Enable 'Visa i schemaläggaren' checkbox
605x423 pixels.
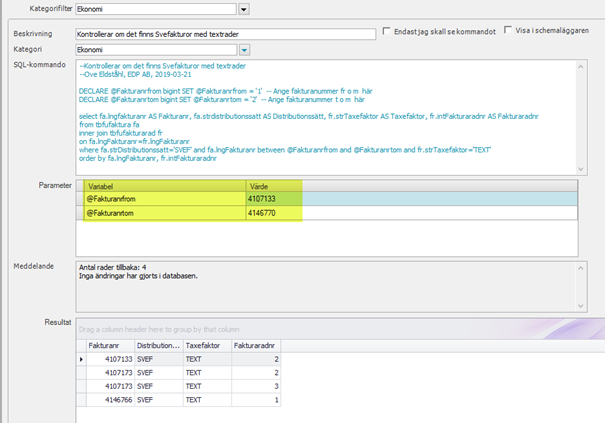[x=511, y=30]
